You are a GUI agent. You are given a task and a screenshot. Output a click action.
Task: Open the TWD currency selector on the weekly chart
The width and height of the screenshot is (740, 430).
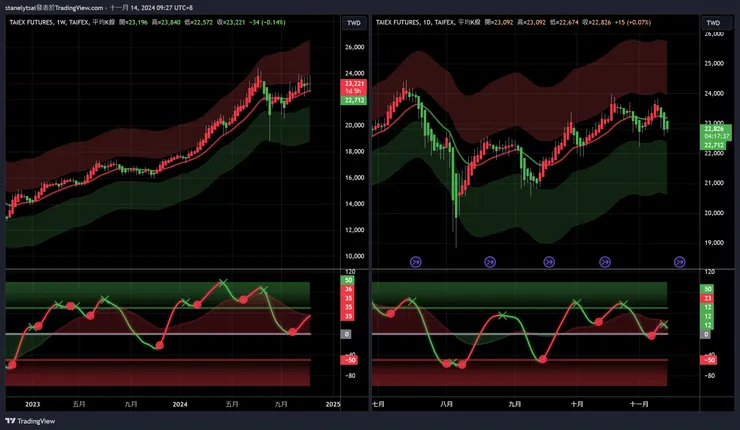354,23
